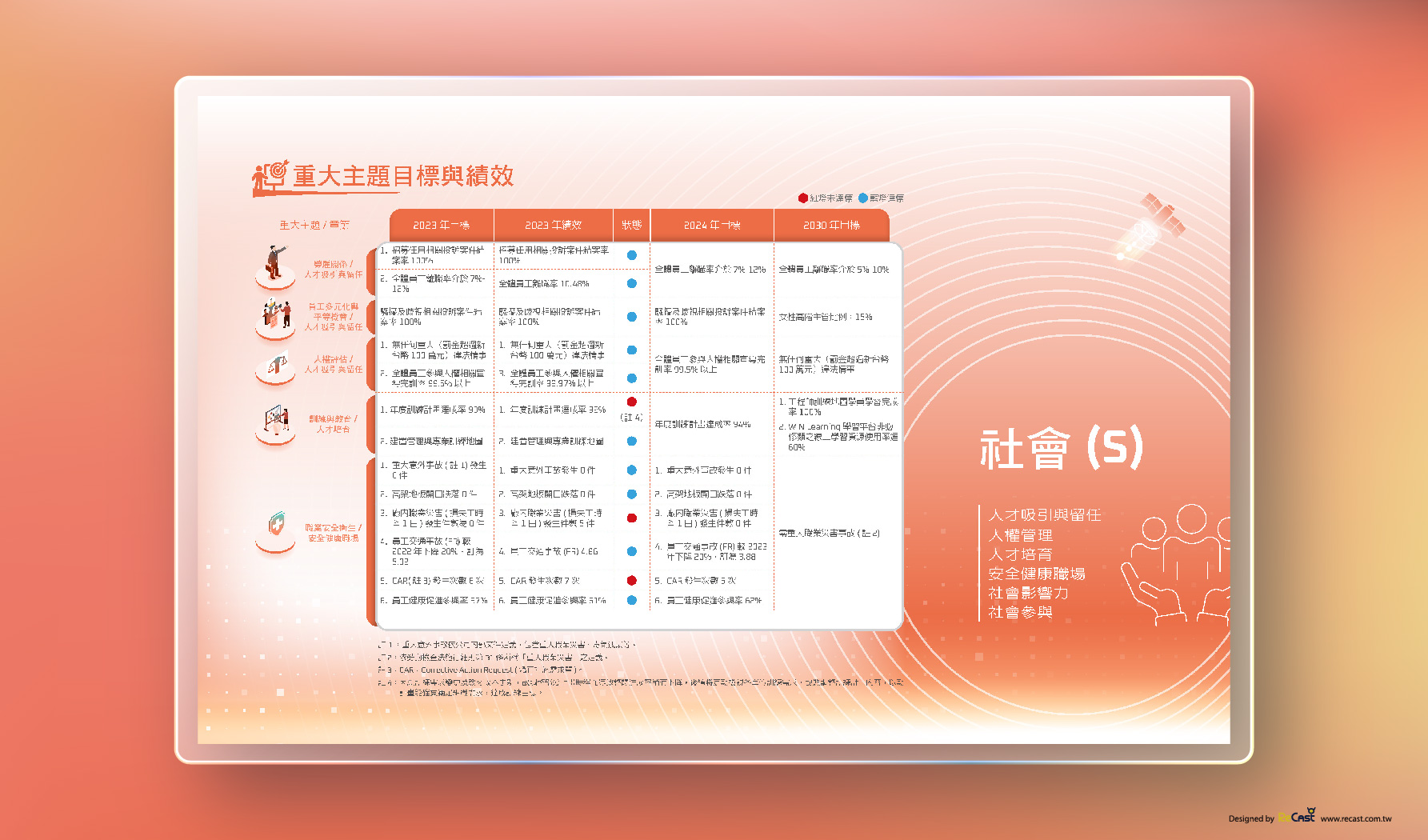The image size is (1428, 840).
Task: Click the businessman figure icon in the topic column
Action: pos(275,267)
